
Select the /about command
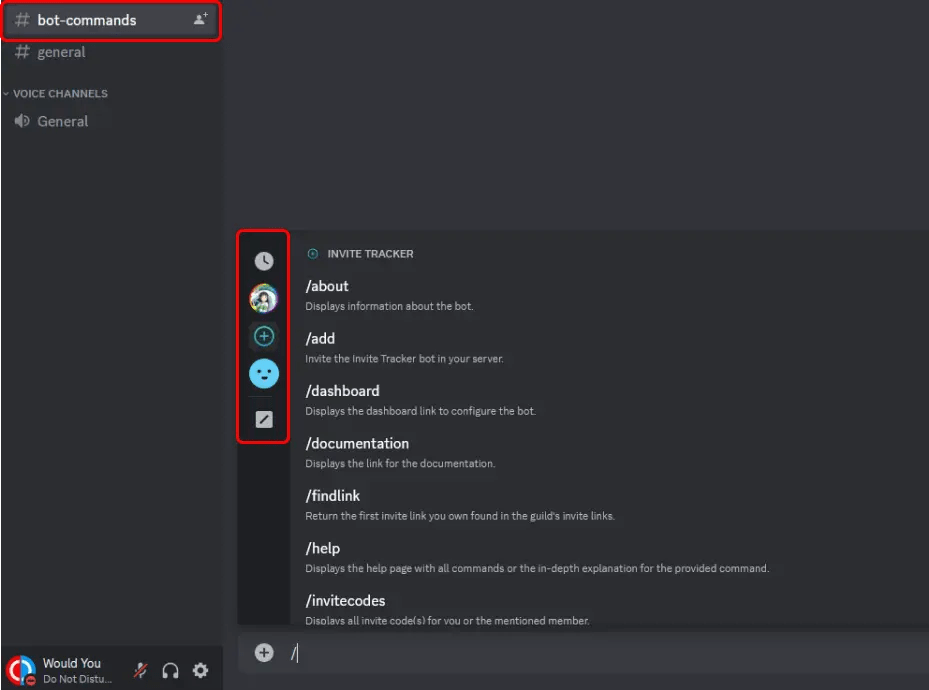(327, 286)
